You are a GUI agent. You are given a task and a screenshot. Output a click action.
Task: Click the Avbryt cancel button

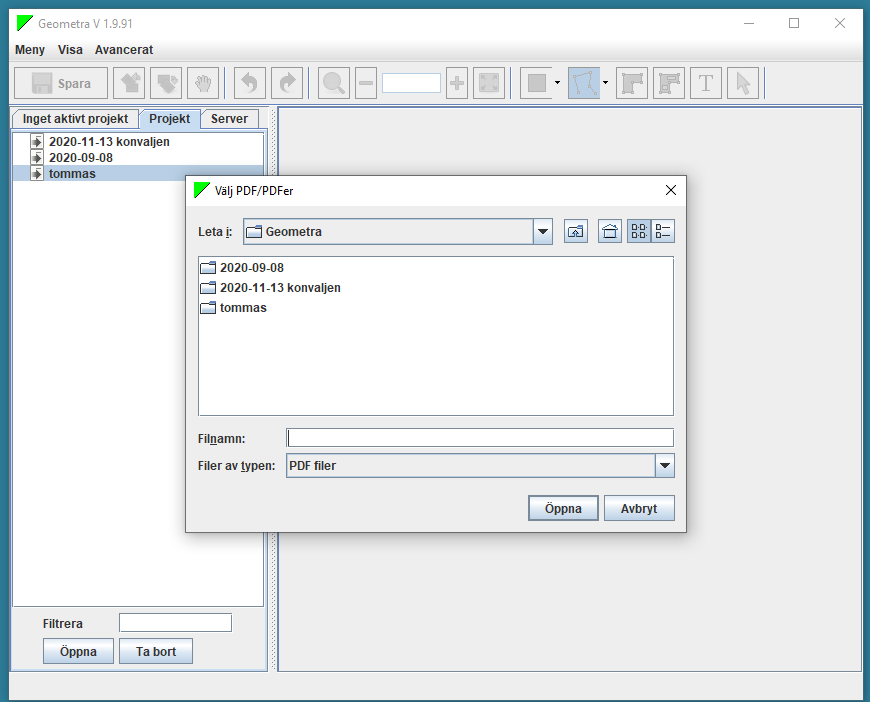(x=639, y=508)
